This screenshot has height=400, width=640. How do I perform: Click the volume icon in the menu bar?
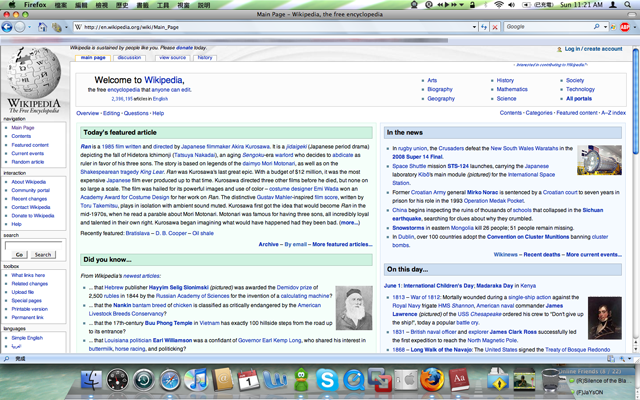click(x=511, y=4)
